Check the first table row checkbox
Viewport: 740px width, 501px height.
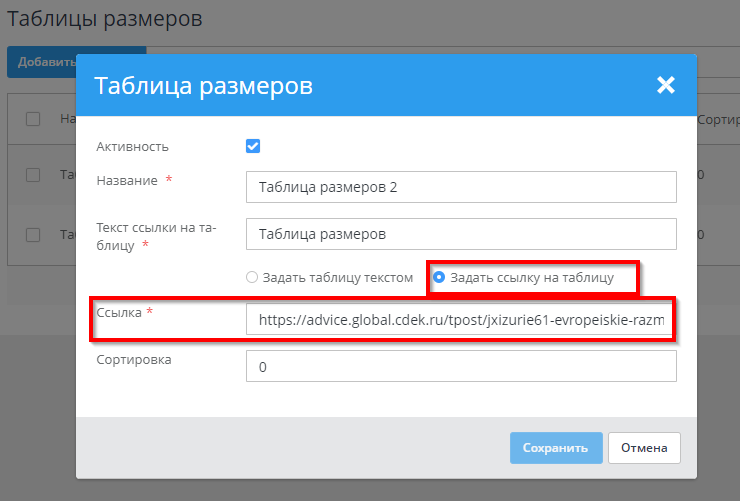click(x=33, y=175)
